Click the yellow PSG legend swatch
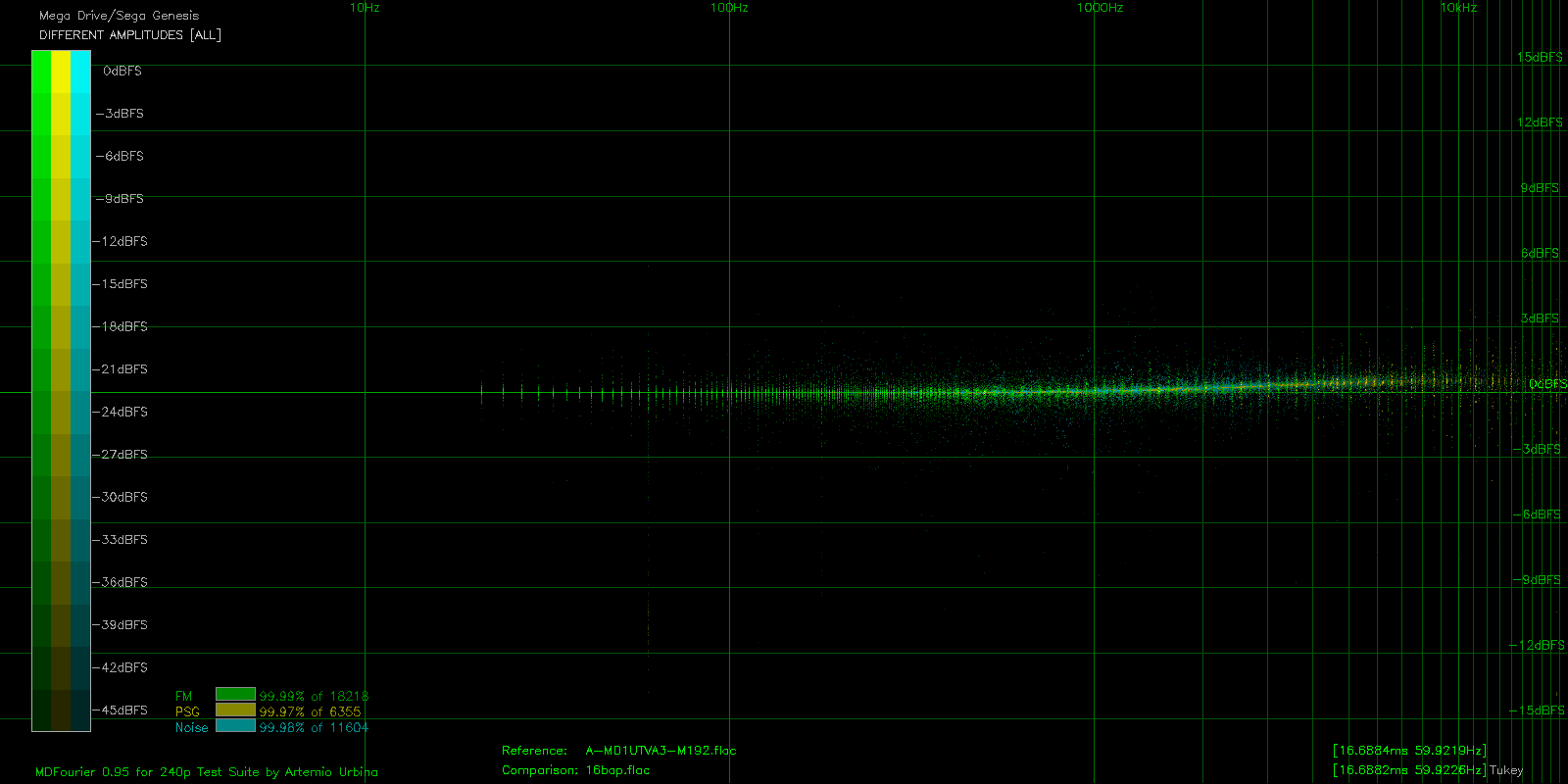The image size is (1568, 784). click(x=235, y=710)
